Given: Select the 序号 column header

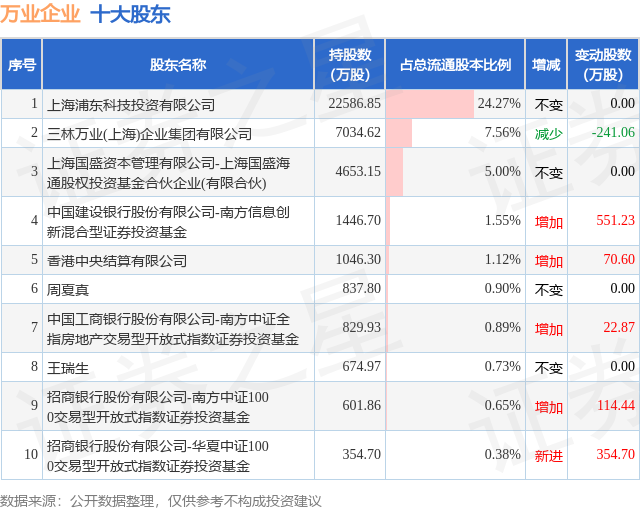Looking at the screenshot, I should 22,64.
